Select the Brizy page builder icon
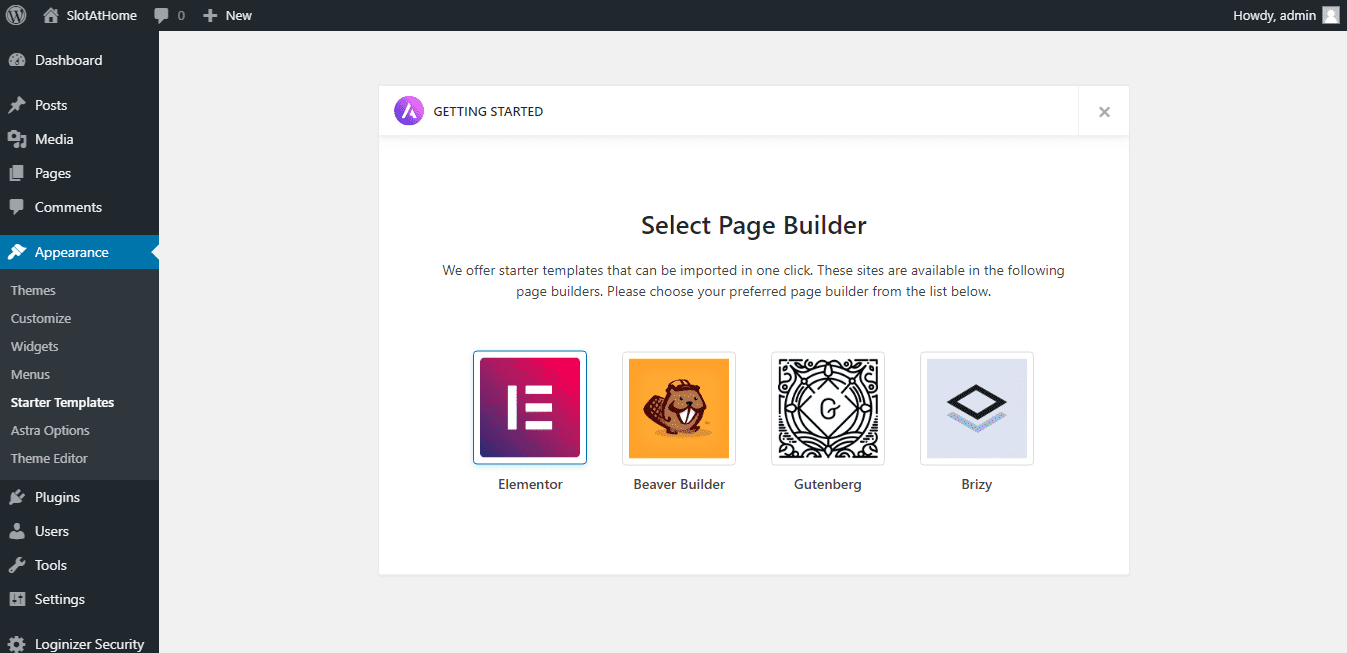 coord(976,408)
